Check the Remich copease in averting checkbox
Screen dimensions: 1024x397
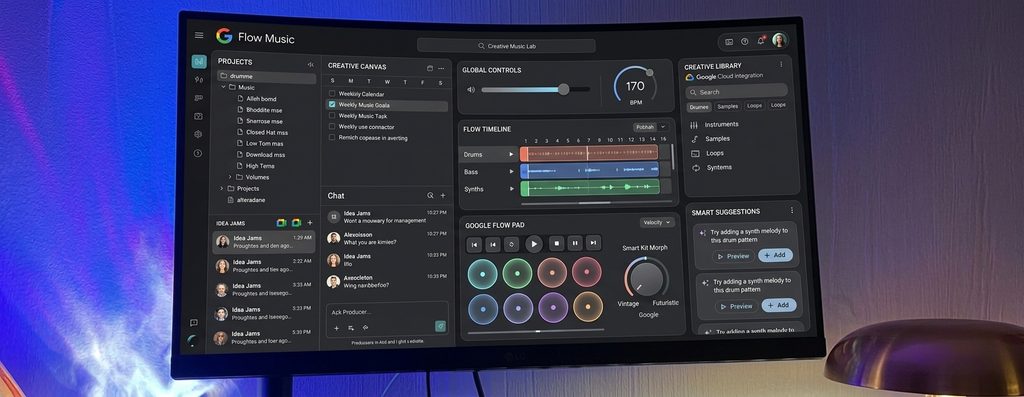pyautogui.click(x=332, y=138)
